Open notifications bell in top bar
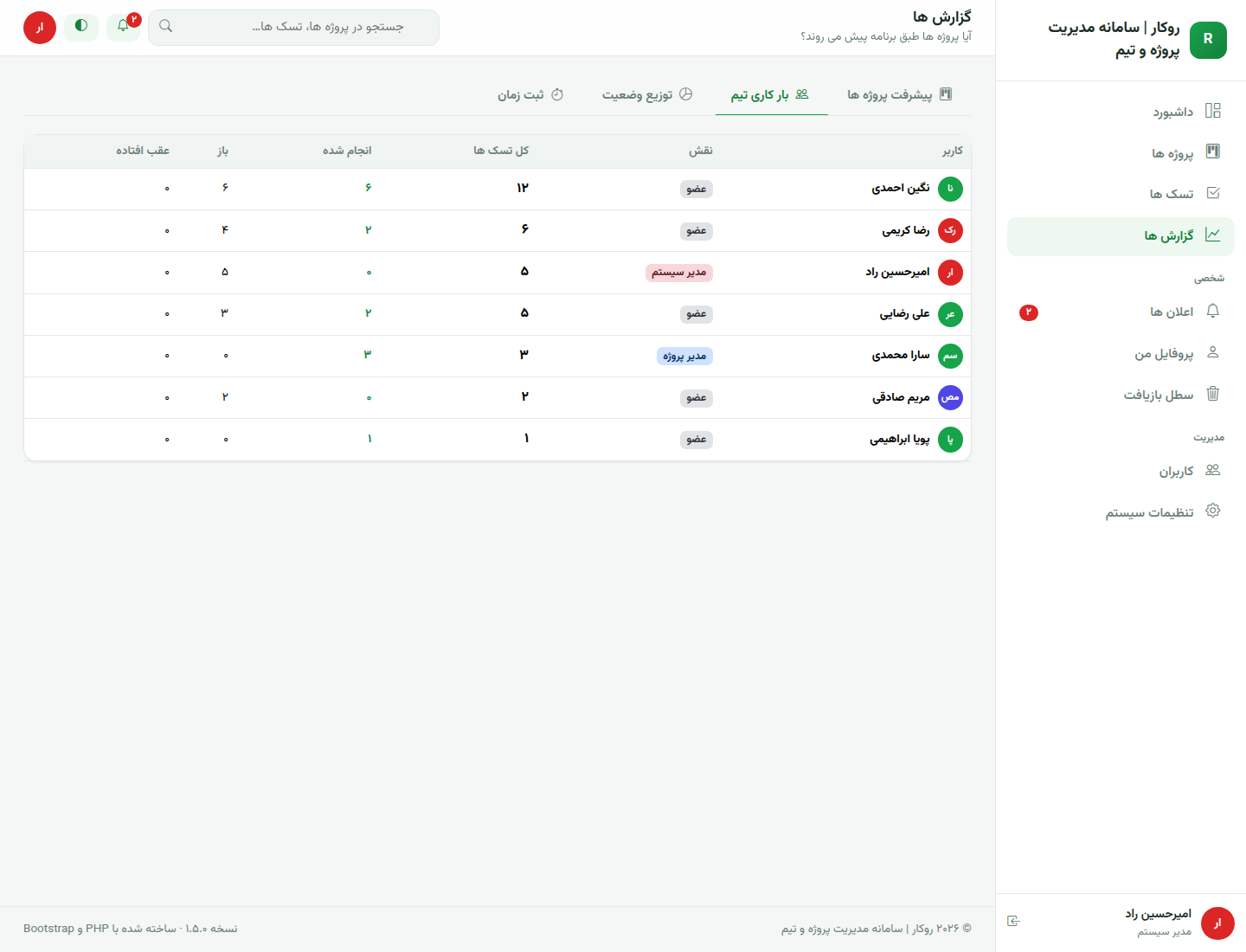Screen dimensions: 1246x952 123,26
